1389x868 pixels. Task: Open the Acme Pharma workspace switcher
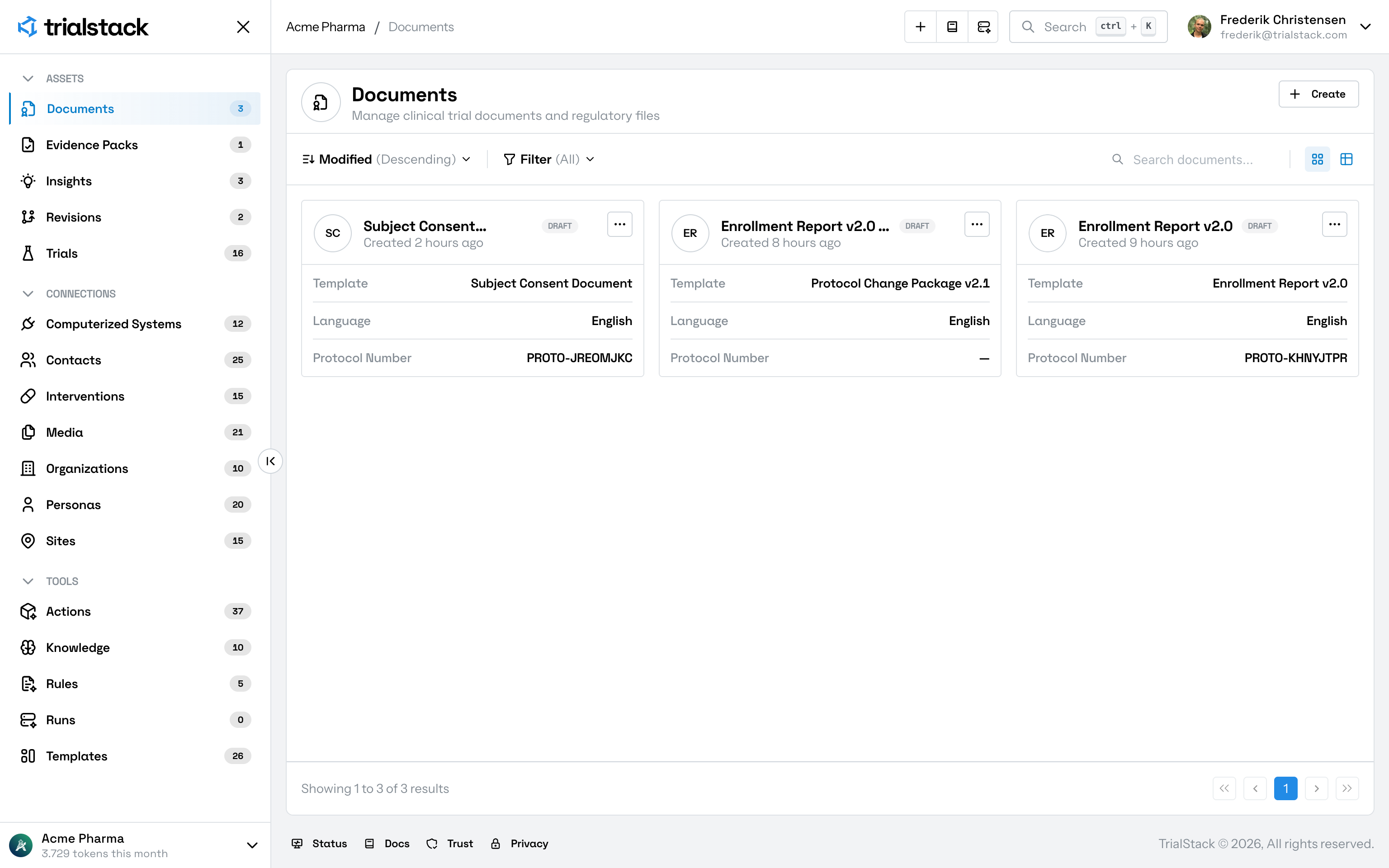135,845
